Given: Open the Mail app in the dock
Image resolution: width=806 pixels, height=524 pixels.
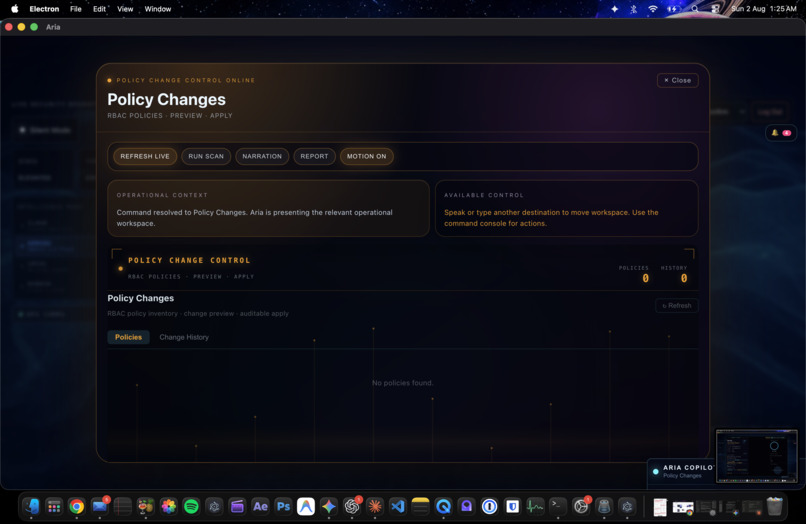Looking at the screenshot, I should (x=99, y=507).
